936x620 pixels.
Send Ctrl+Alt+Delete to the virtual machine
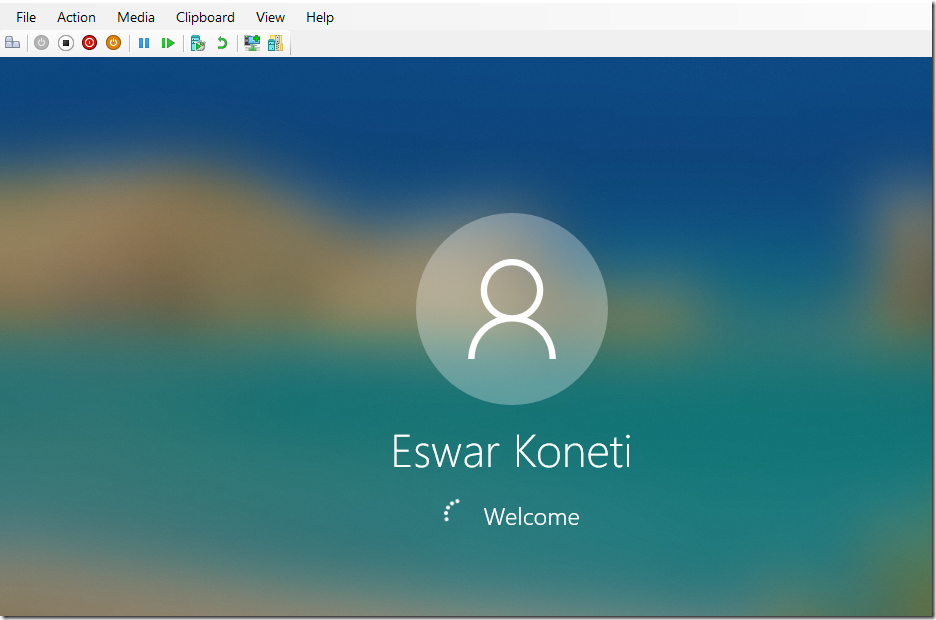[12, 43]
